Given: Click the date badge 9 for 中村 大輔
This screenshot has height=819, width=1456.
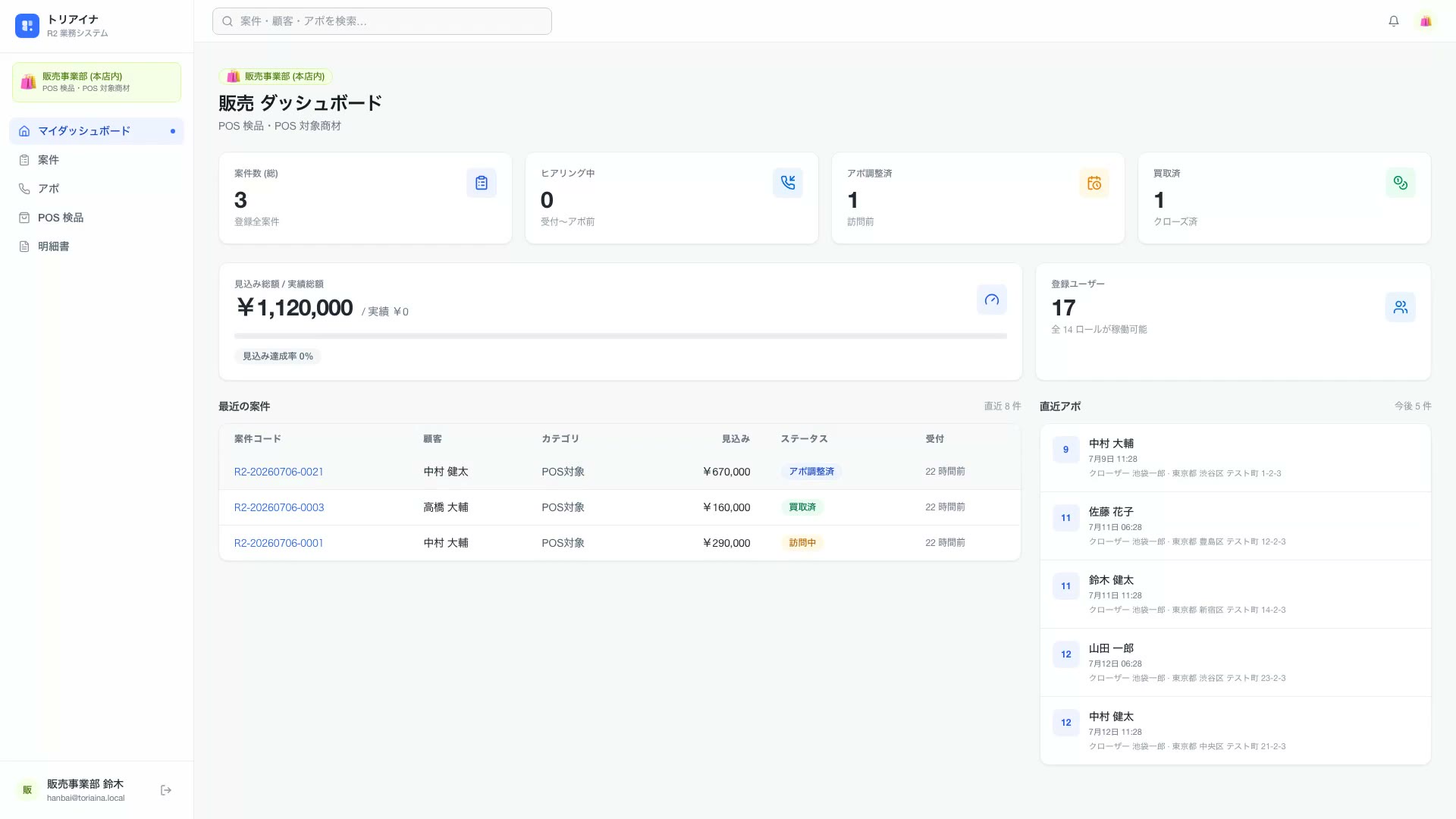Looking at the screenshot, I should click(1065, 450).
